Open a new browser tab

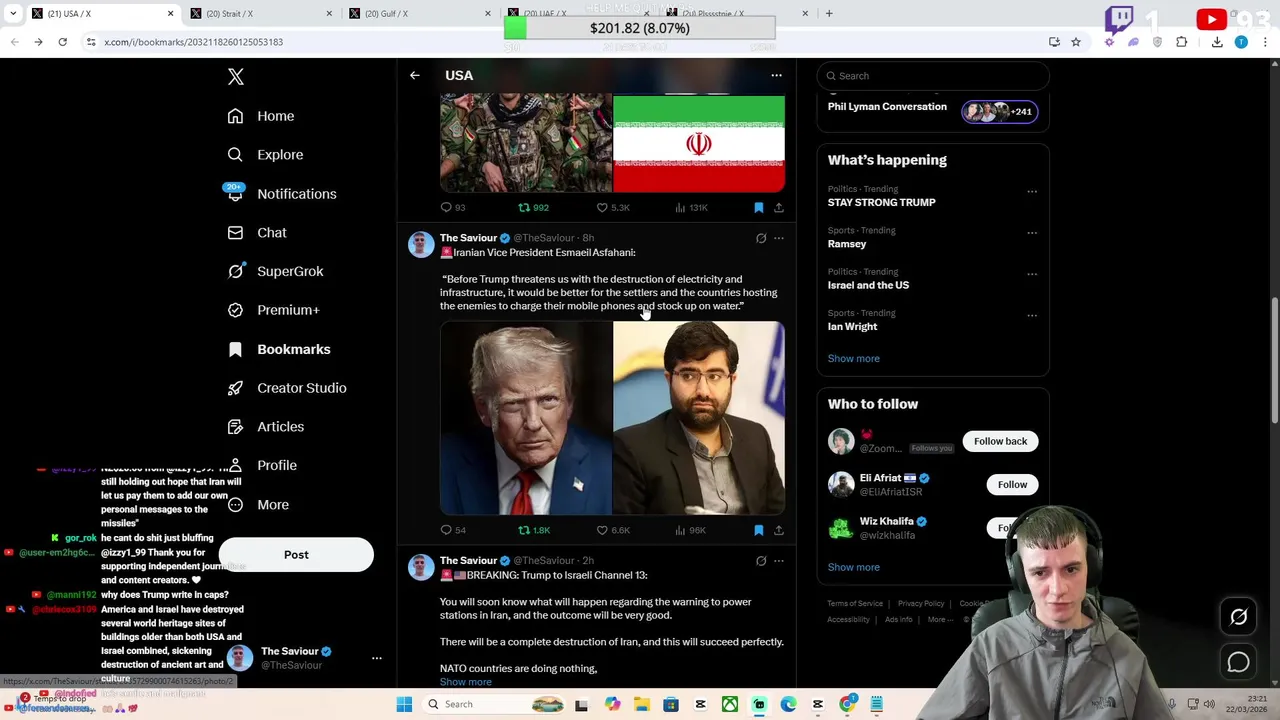[829, 14]
